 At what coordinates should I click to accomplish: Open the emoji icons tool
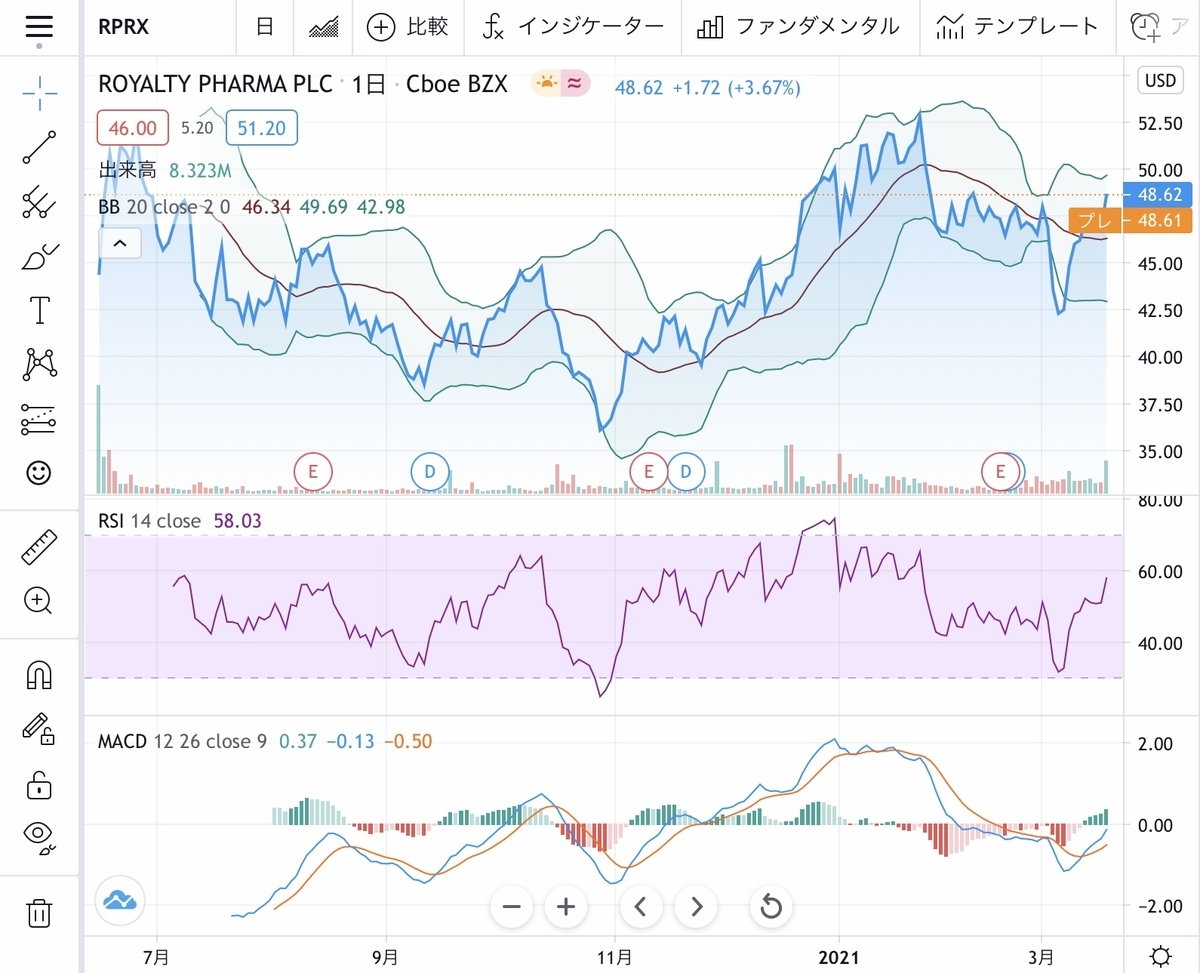39,473
